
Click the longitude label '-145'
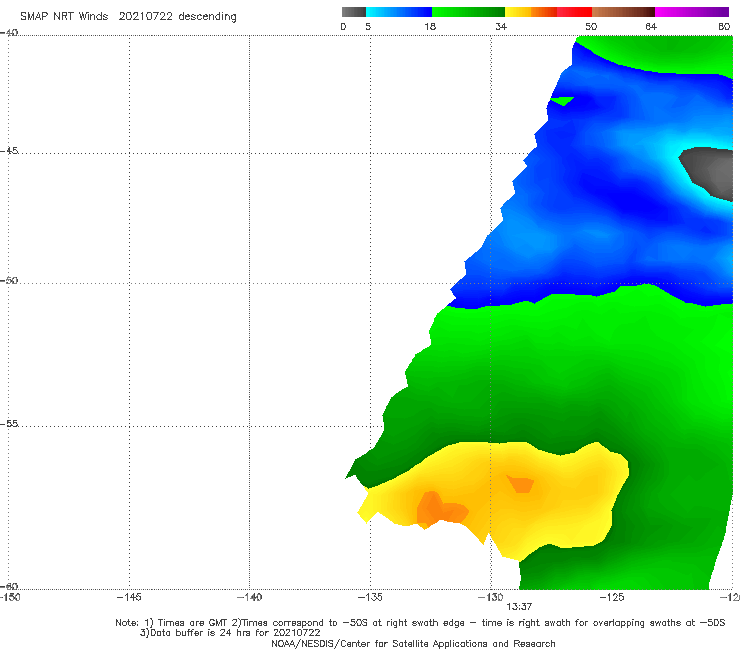[x=129, y=597]
